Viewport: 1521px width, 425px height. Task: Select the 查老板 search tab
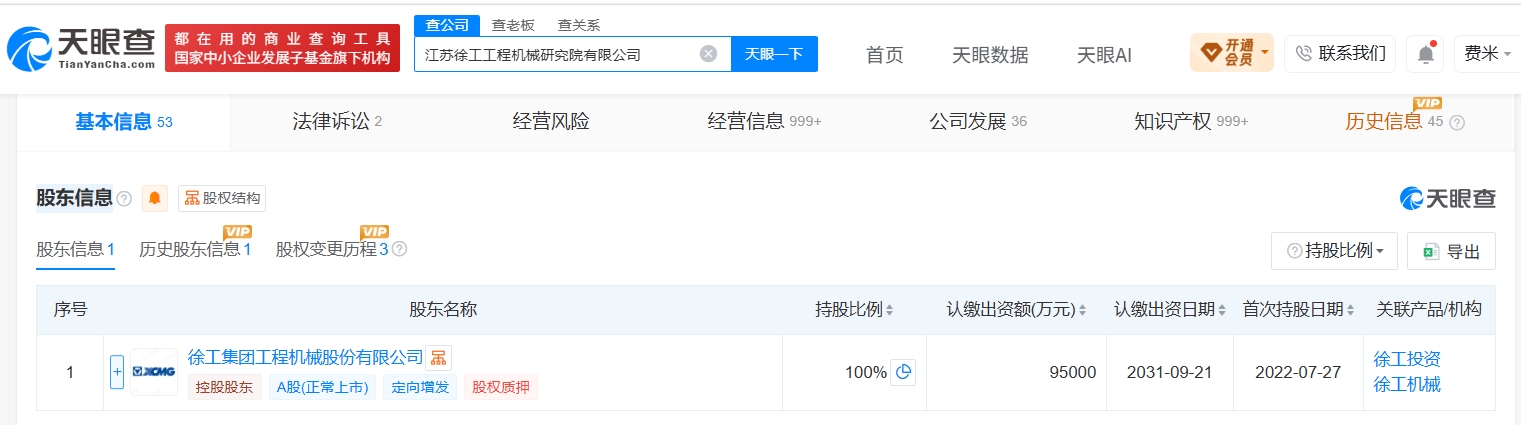pos(512,26)
